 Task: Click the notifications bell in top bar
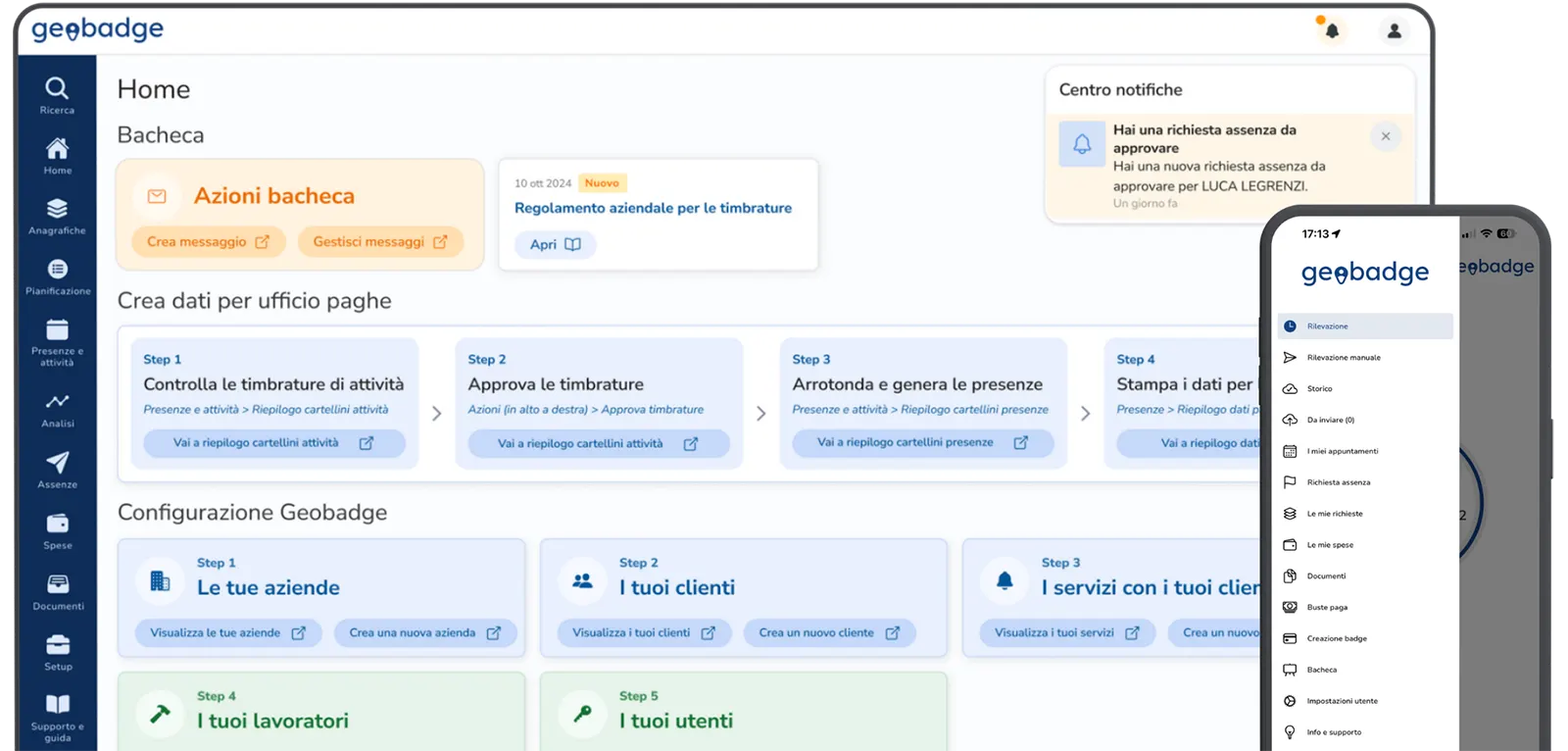pos(1331,30)
